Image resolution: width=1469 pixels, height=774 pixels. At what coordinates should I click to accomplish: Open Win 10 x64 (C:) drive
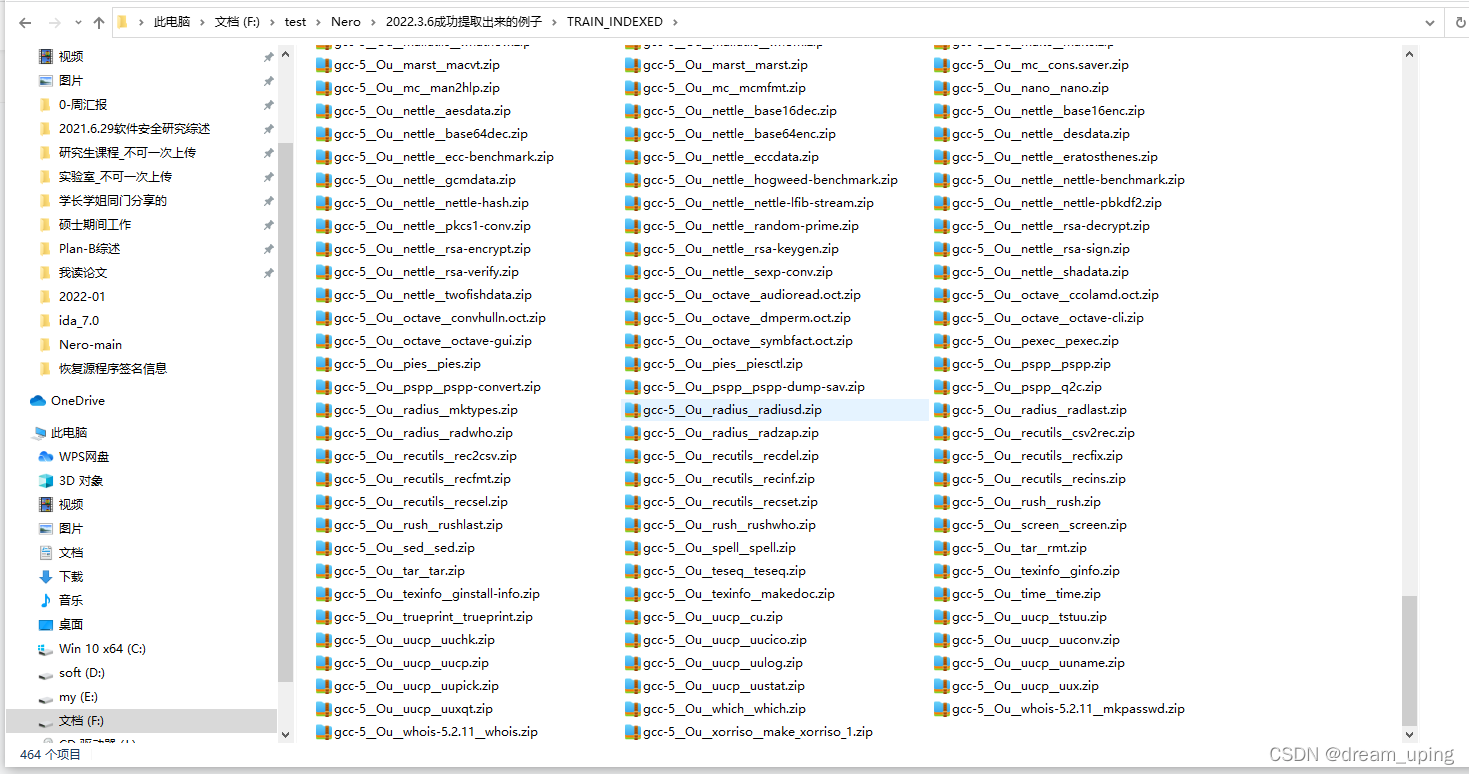[x=102, y=649]
